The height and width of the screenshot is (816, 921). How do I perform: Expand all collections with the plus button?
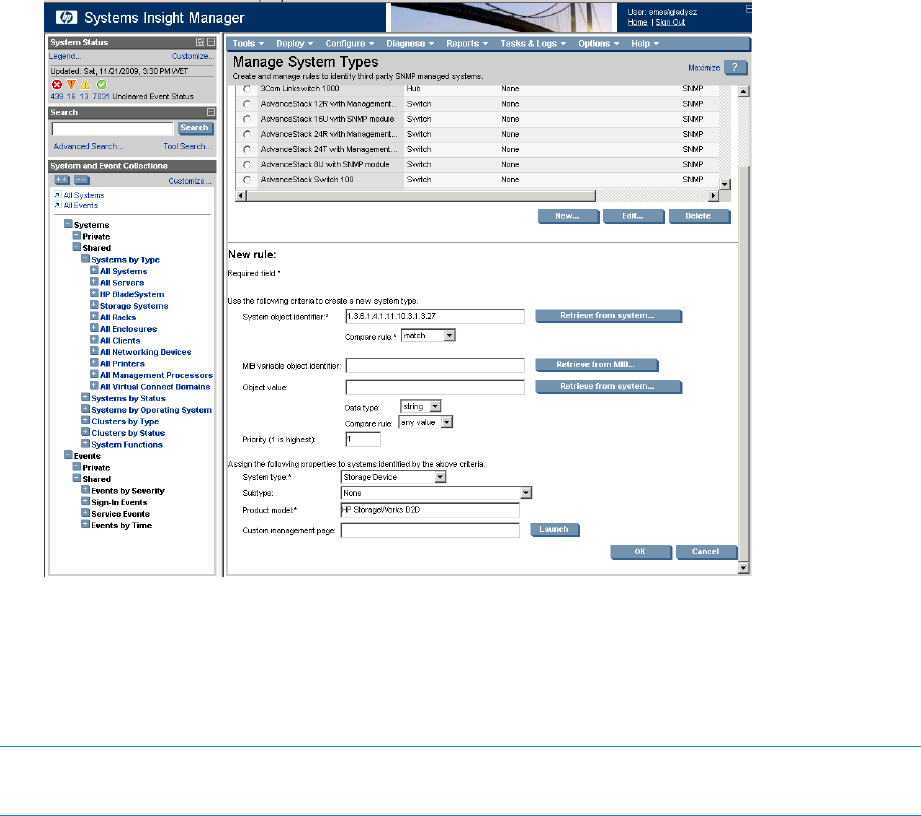[62, 180]
